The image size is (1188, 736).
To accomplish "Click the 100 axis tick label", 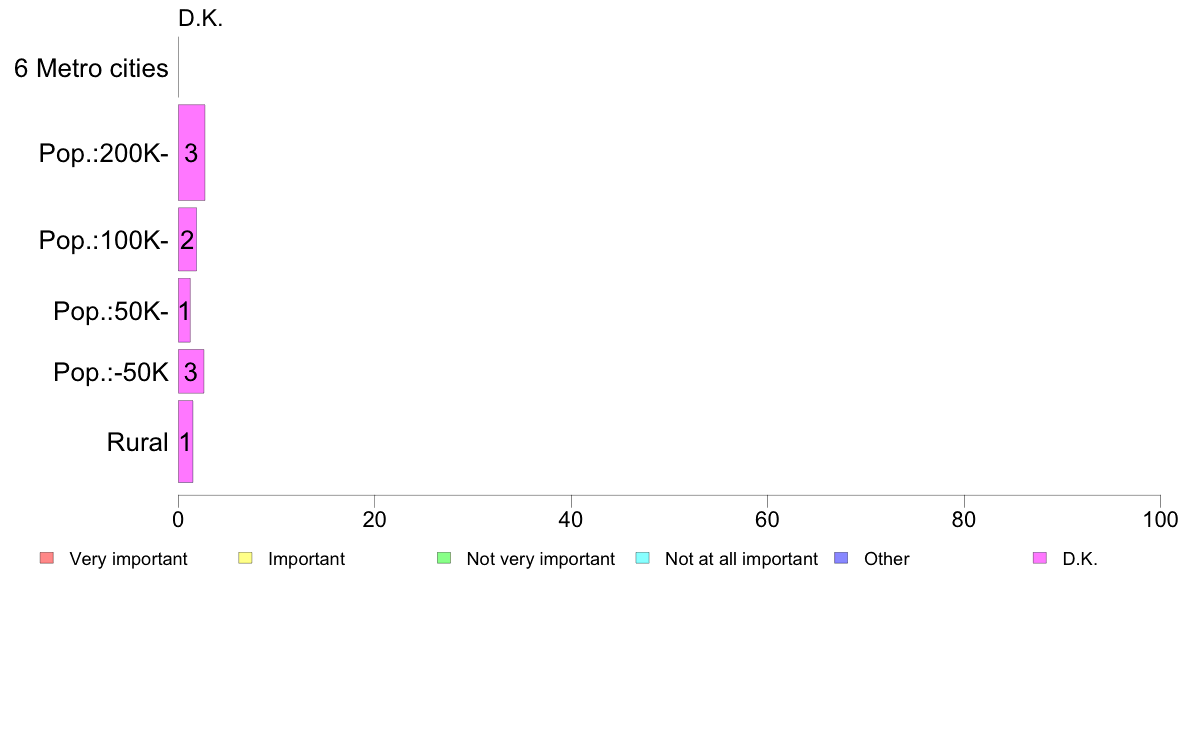I will [1160, 519].
